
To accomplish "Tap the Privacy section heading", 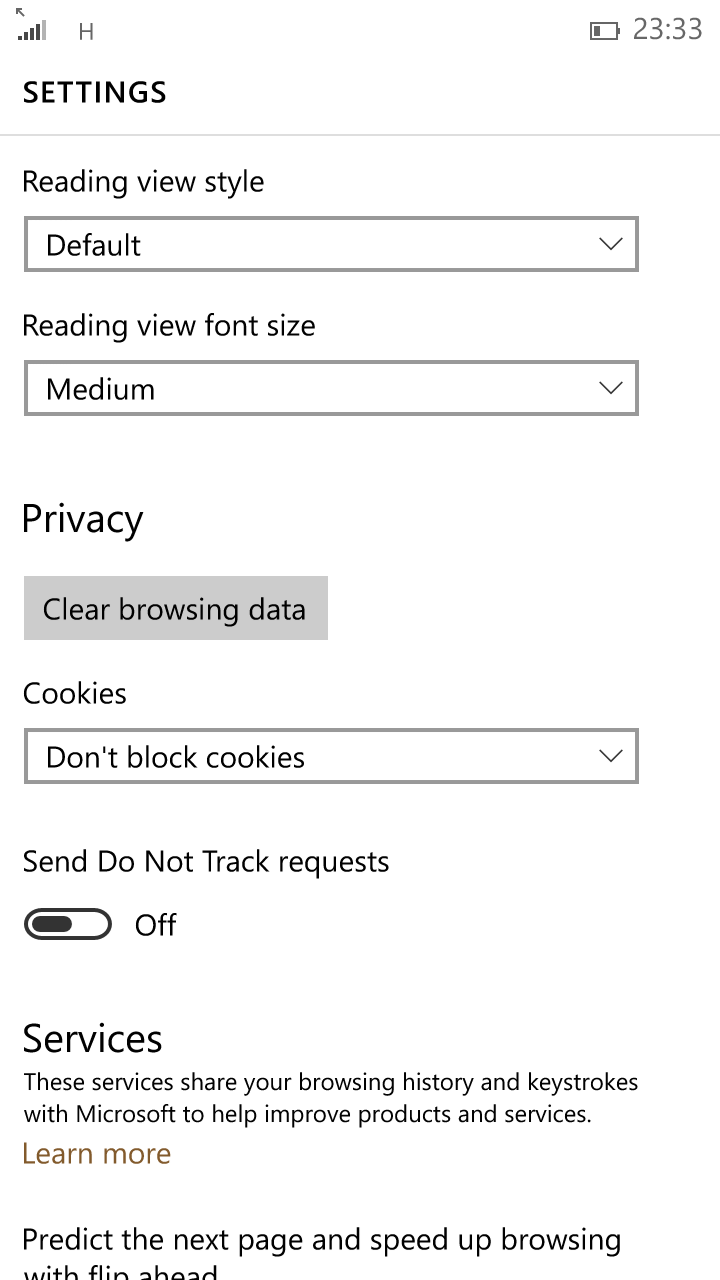I will pyautogui.click(x=83, y=520).
